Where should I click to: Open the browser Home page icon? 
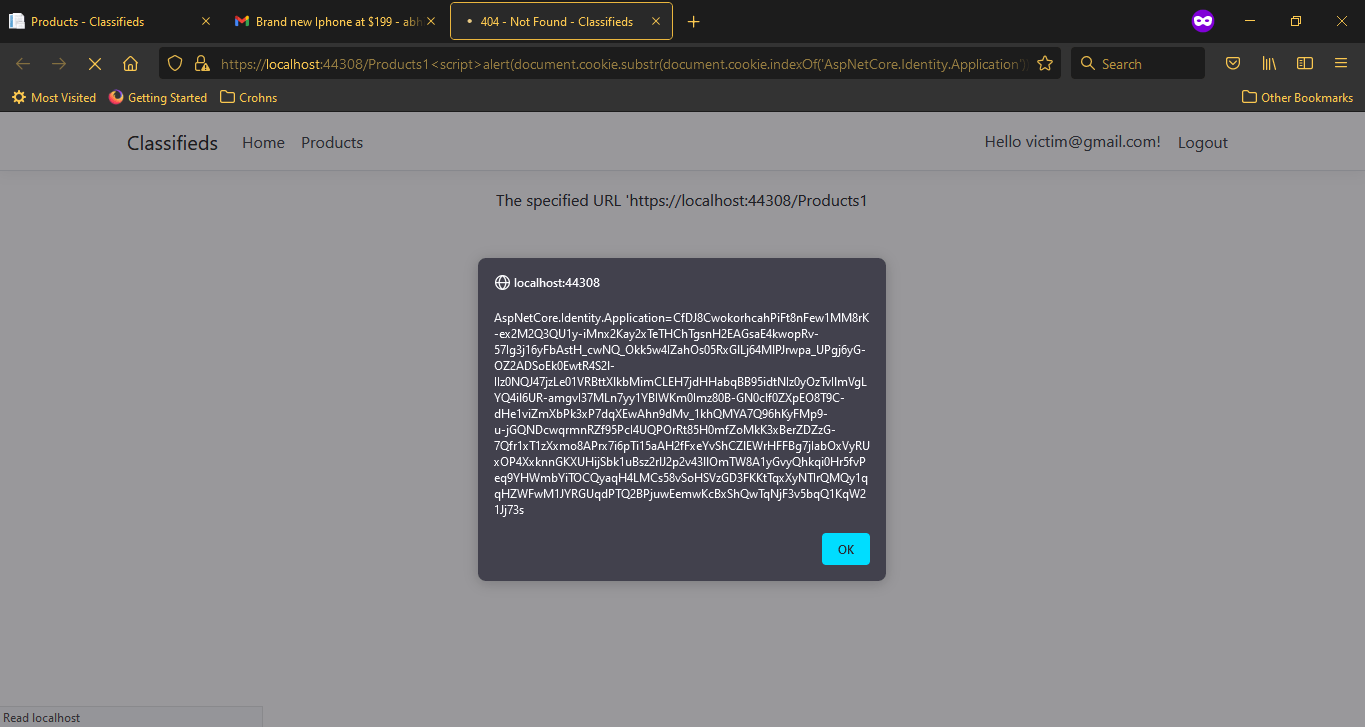pyautogui.click(x=130, y=63)
